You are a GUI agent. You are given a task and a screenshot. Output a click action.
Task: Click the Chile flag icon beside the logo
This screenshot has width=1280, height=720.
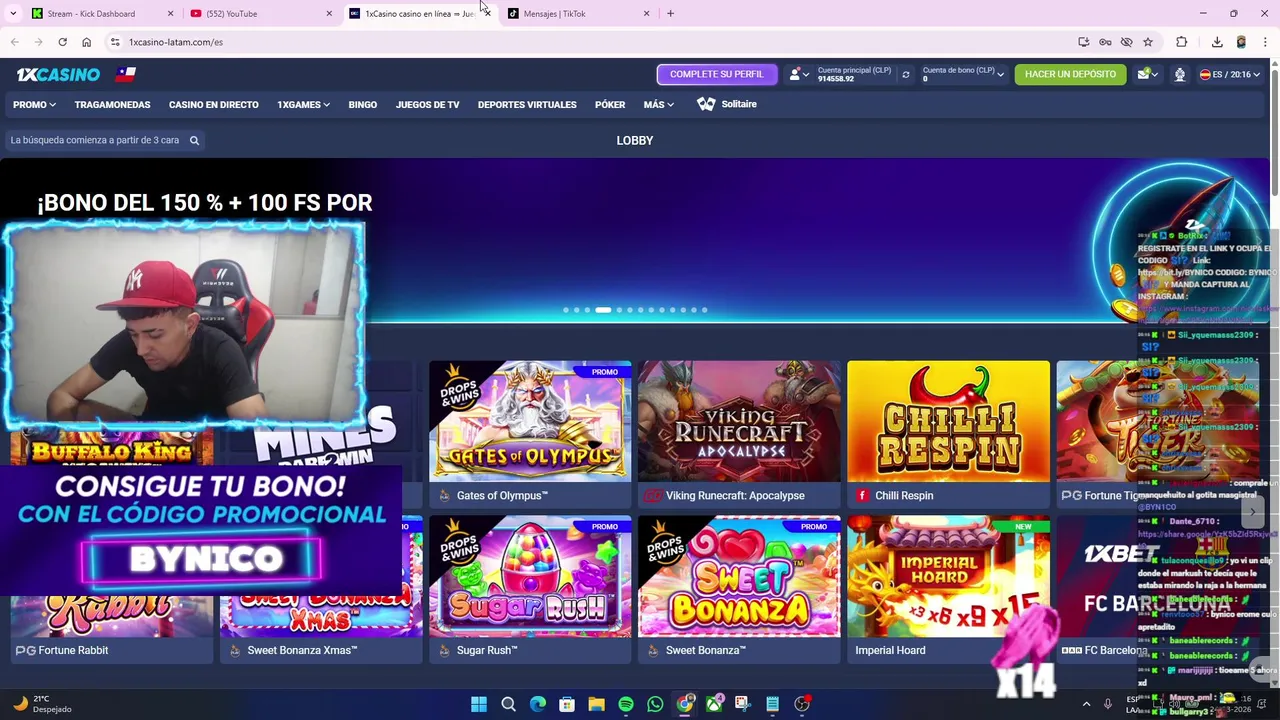point(125,74)
